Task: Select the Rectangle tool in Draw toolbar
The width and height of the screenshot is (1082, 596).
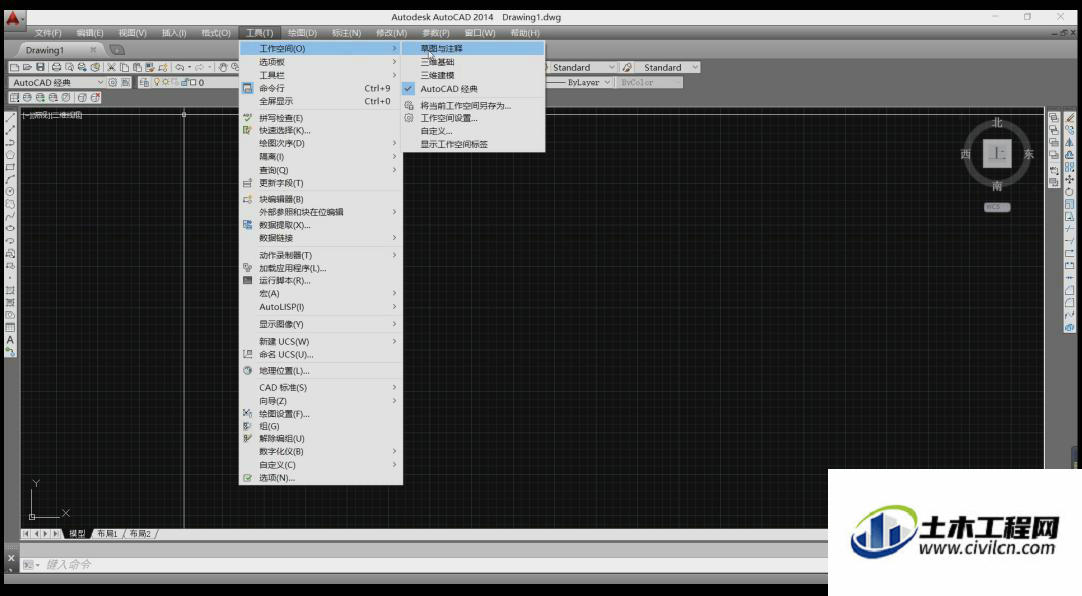Action: point(10,167)
